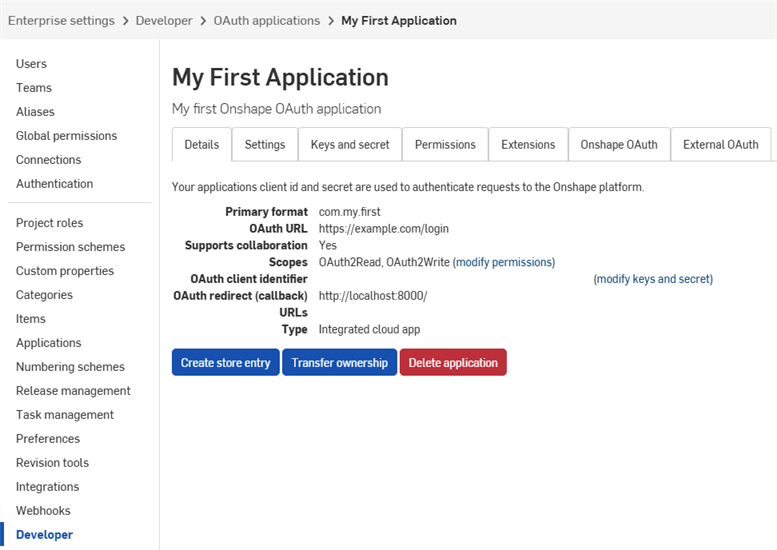
Task: Open Task management page
Action: [x=65, y=415]
